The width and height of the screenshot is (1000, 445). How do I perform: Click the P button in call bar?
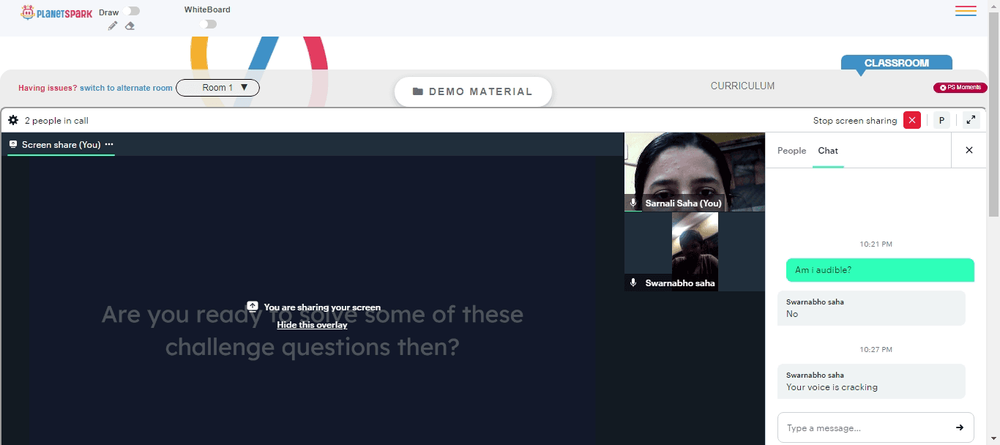[941, 120]
